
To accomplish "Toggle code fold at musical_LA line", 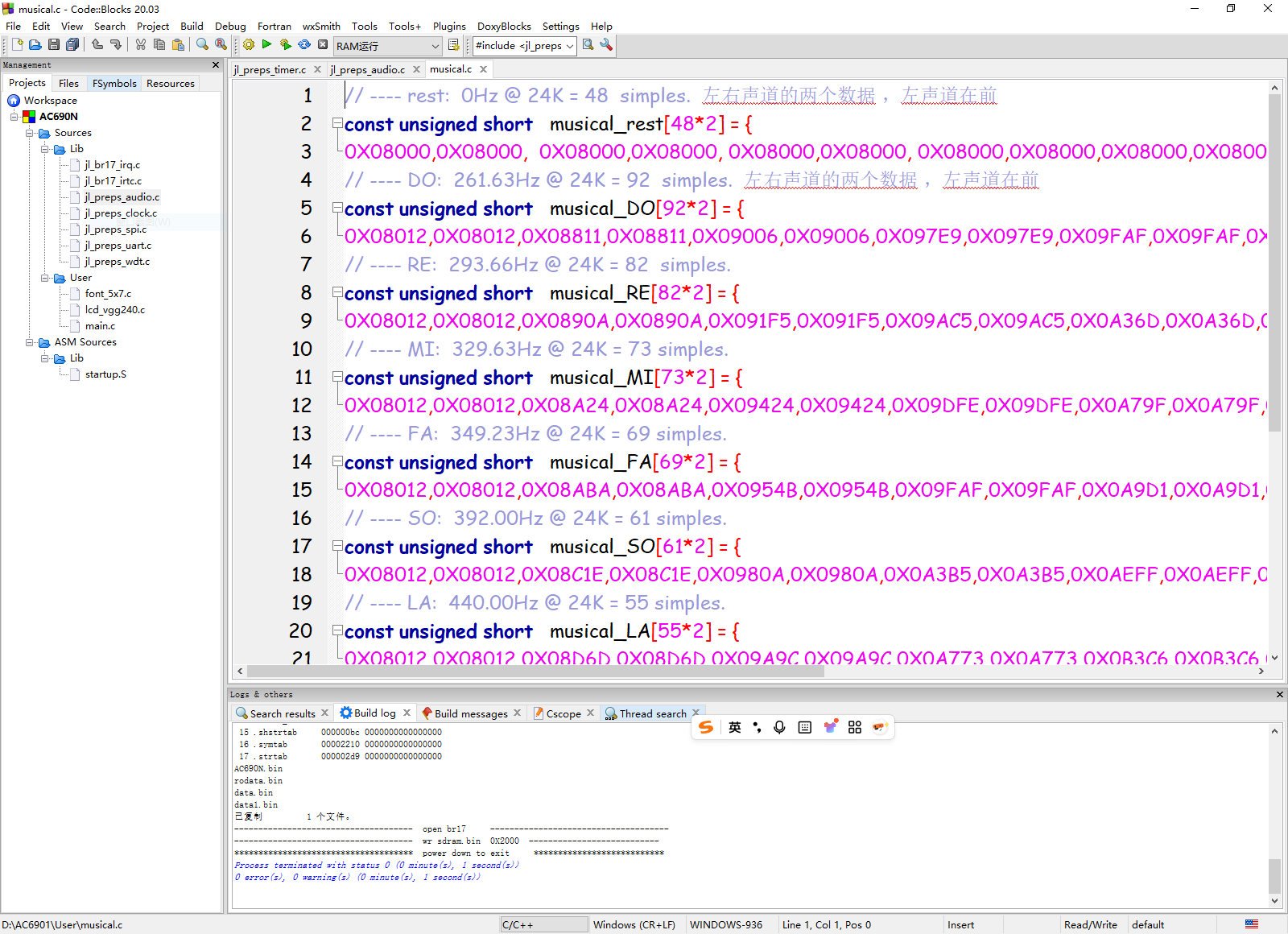I will pos(337,631).
